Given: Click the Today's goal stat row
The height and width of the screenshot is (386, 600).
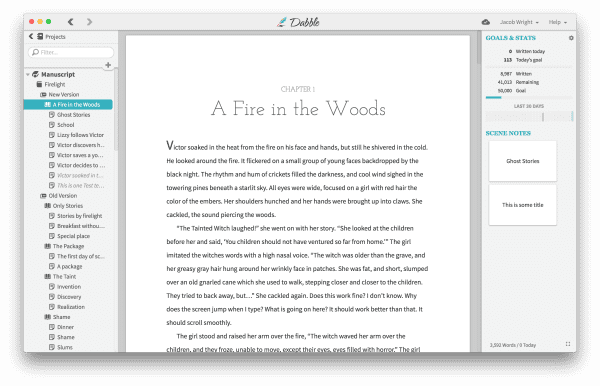Looking at the screenshot, I should click(x=523, y=60).
